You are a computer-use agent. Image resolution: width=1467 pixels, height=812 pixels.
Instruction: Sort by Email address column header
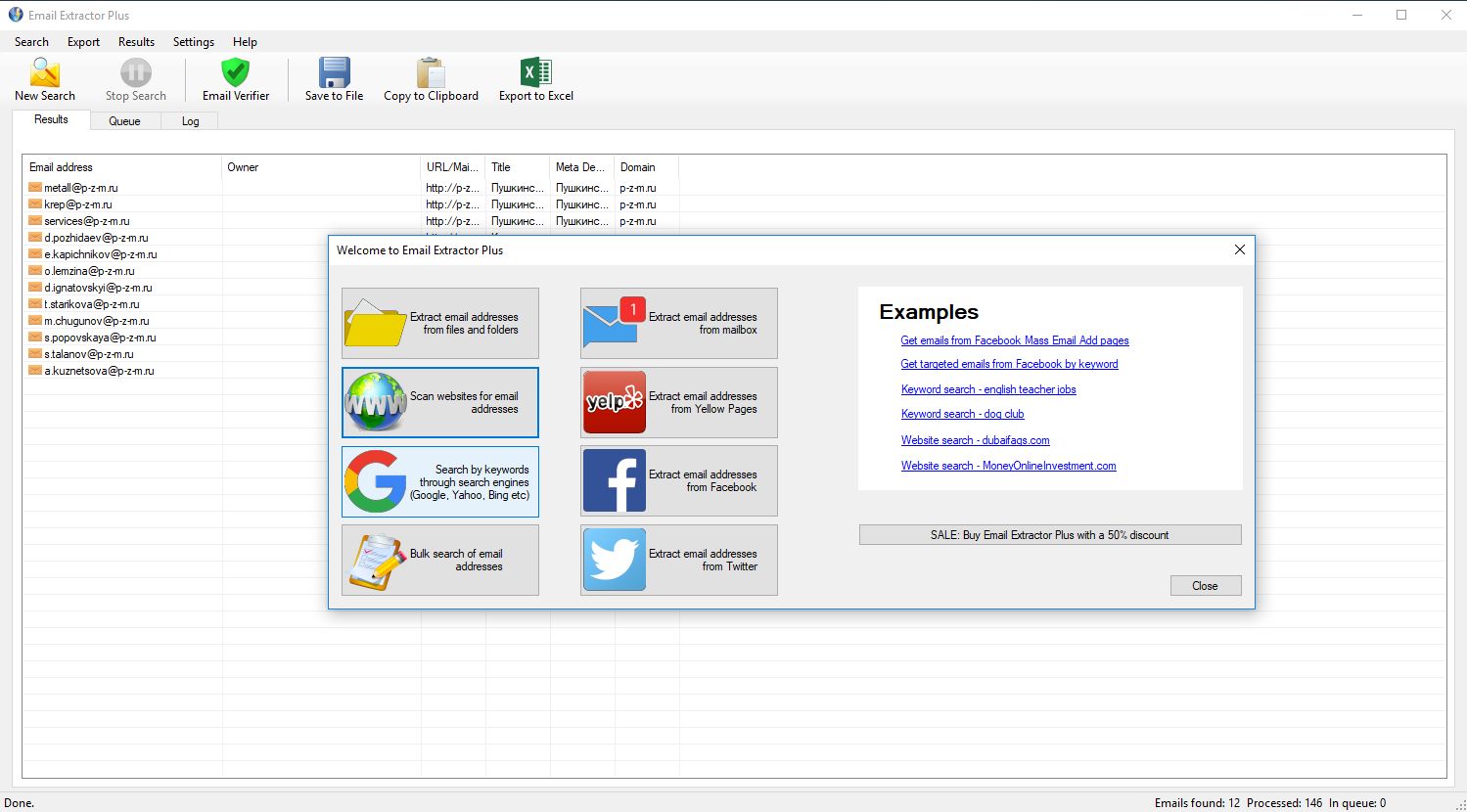[x=121, y=167]
